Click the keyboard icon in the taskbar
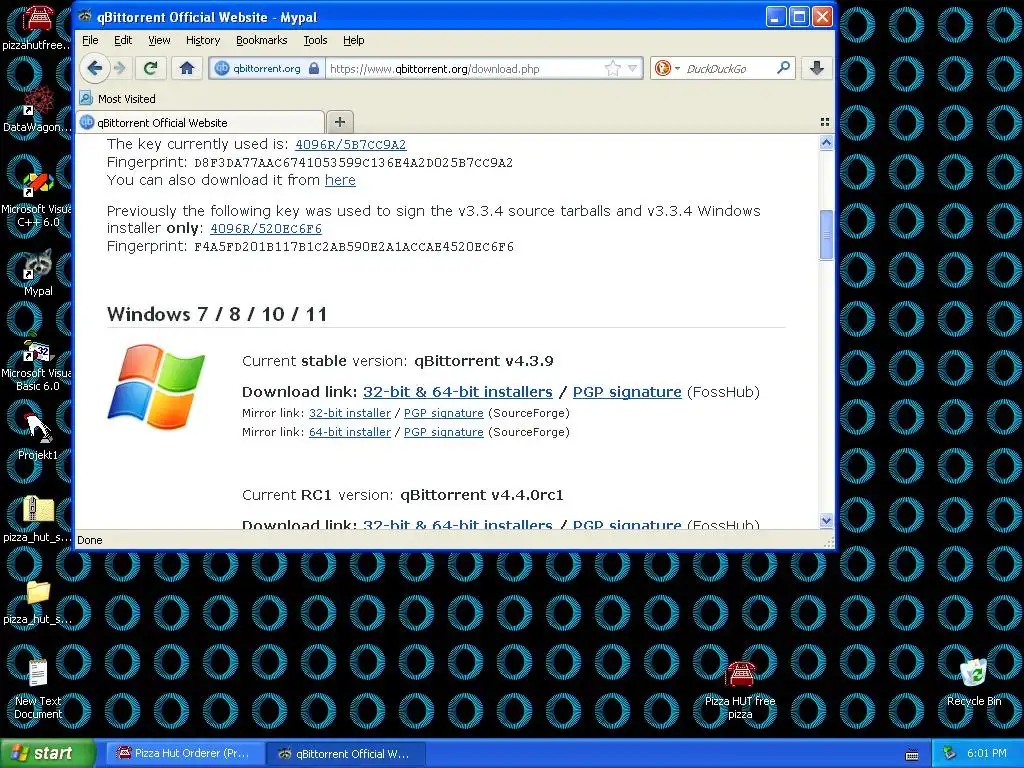This screenshot has height=768, width=1024. [912, 755]
